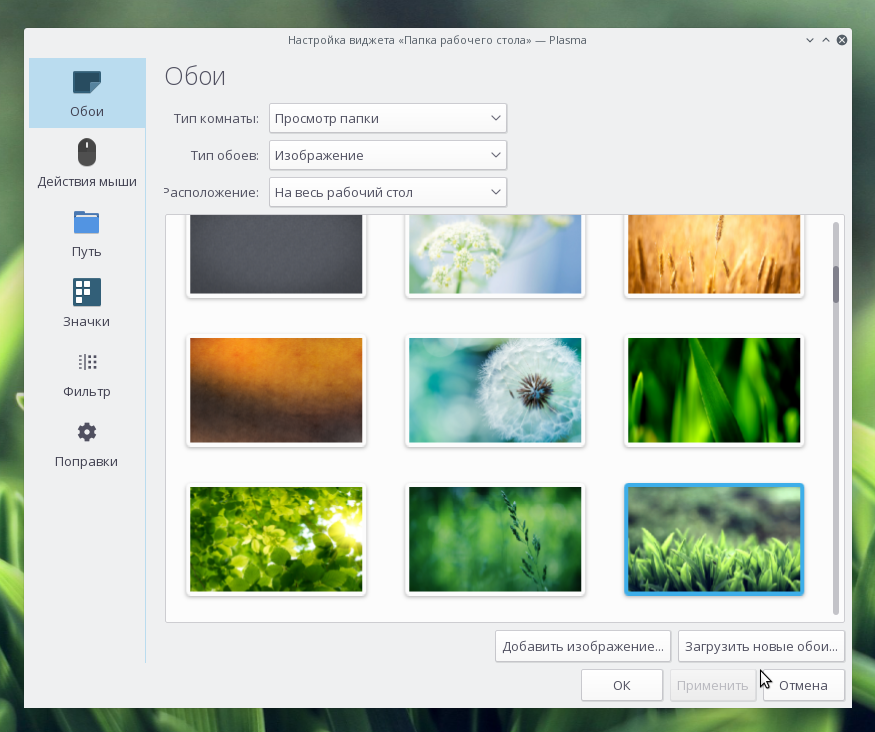Select the bright green grass blades wallpaper
The width and height of the screenshot is (875, 732).
[714, 390]
